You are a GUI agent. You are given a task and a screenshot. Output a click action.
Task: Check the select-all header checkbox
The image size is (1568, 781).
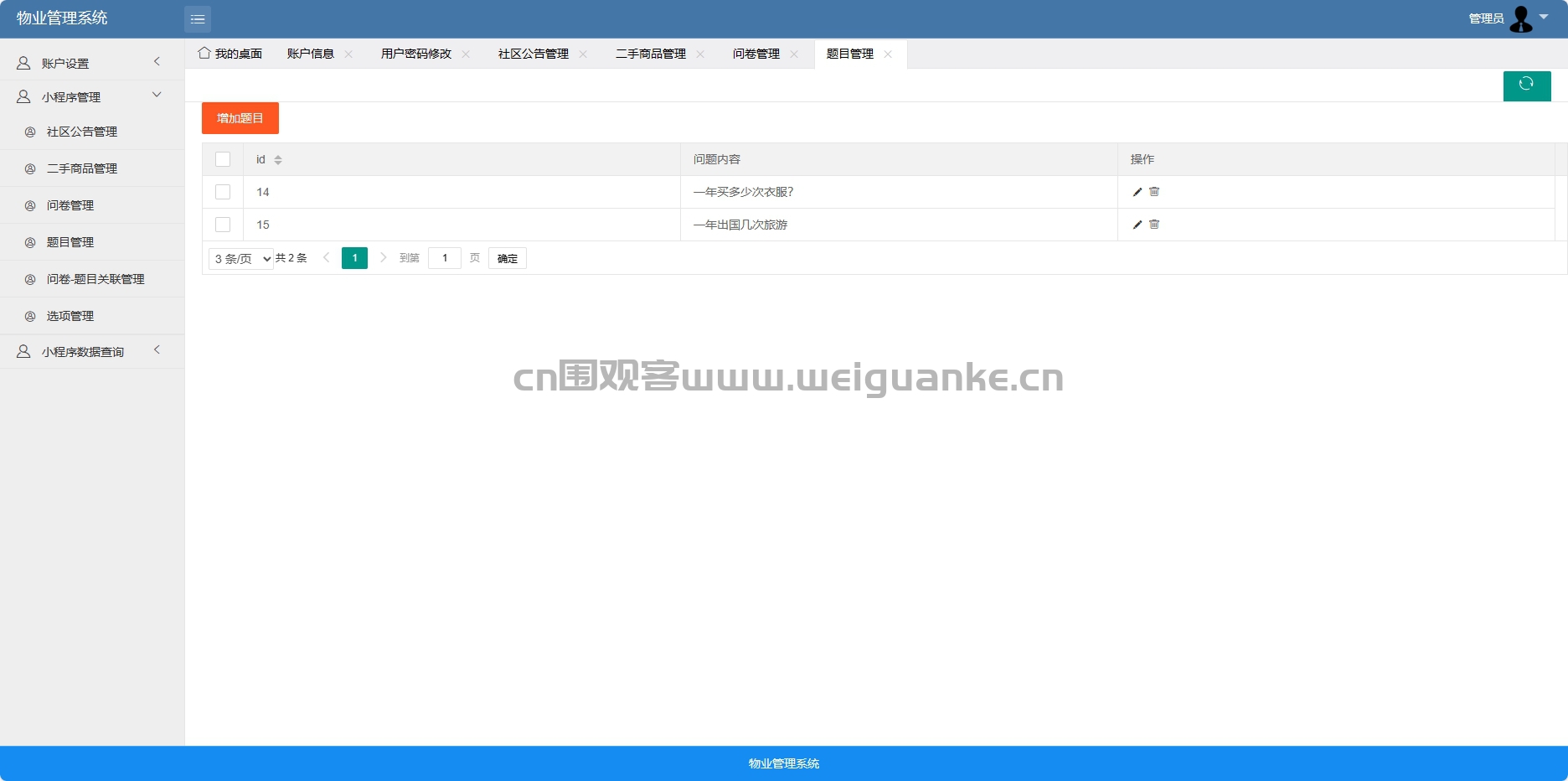[223, 159]
